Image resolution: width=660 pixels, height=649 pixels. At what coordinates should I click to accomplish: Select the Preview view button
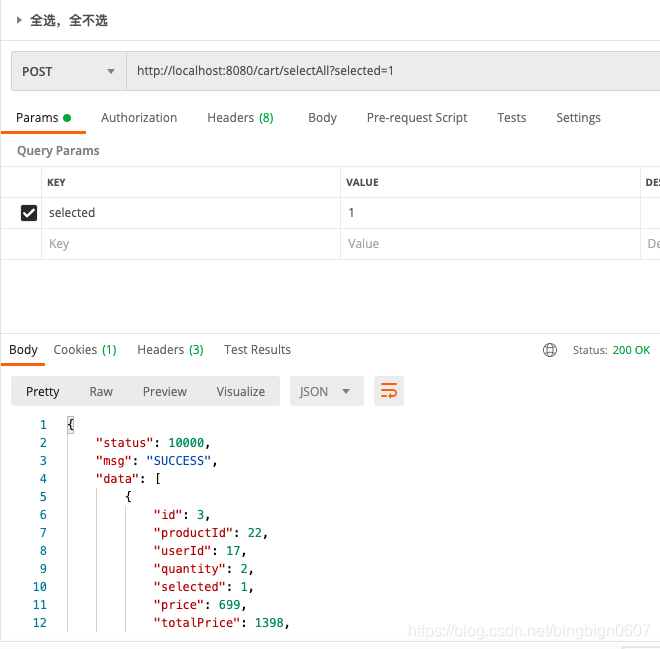point(165,391)
